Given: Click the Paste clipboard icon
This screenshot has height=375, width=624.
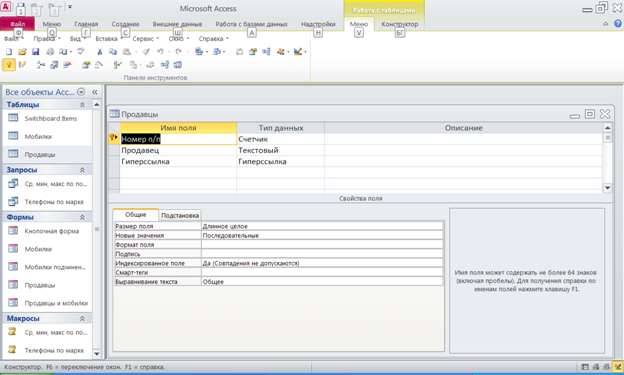Looking at the screenshot, I should pos(127,51).
